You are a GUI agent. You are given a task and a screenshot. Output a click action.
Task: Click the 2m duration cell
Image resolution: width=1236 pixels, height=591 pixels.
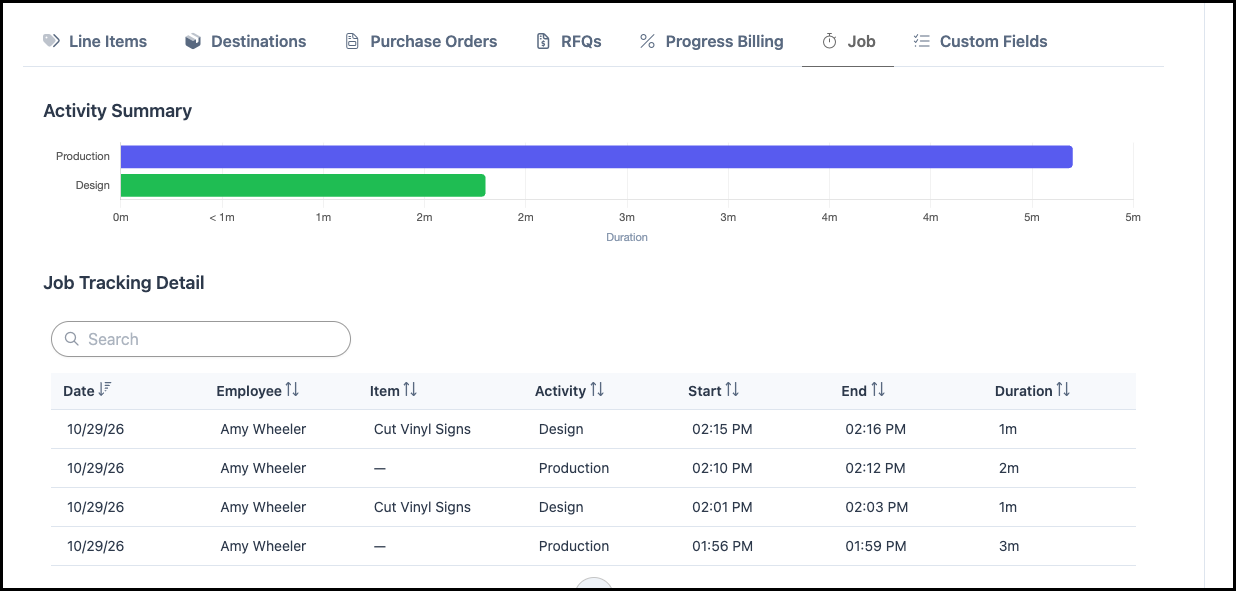1009,468
